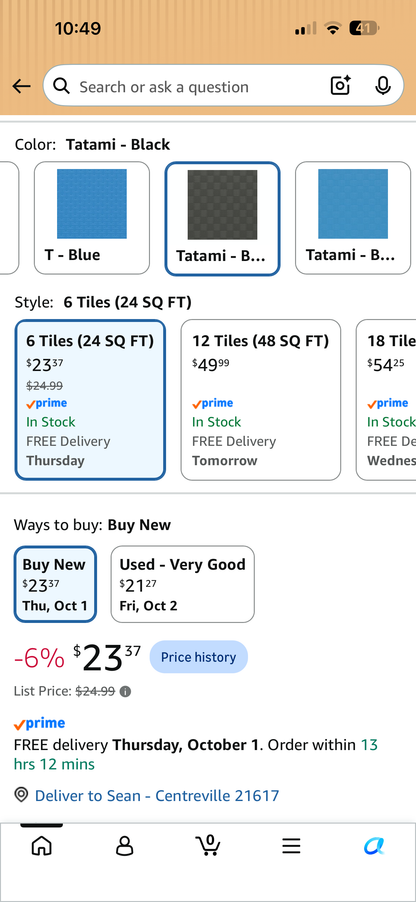The height and width of the screenshot is (902, 416).
Task: Tap the microphone voice search icon
Action: point(383,86)
